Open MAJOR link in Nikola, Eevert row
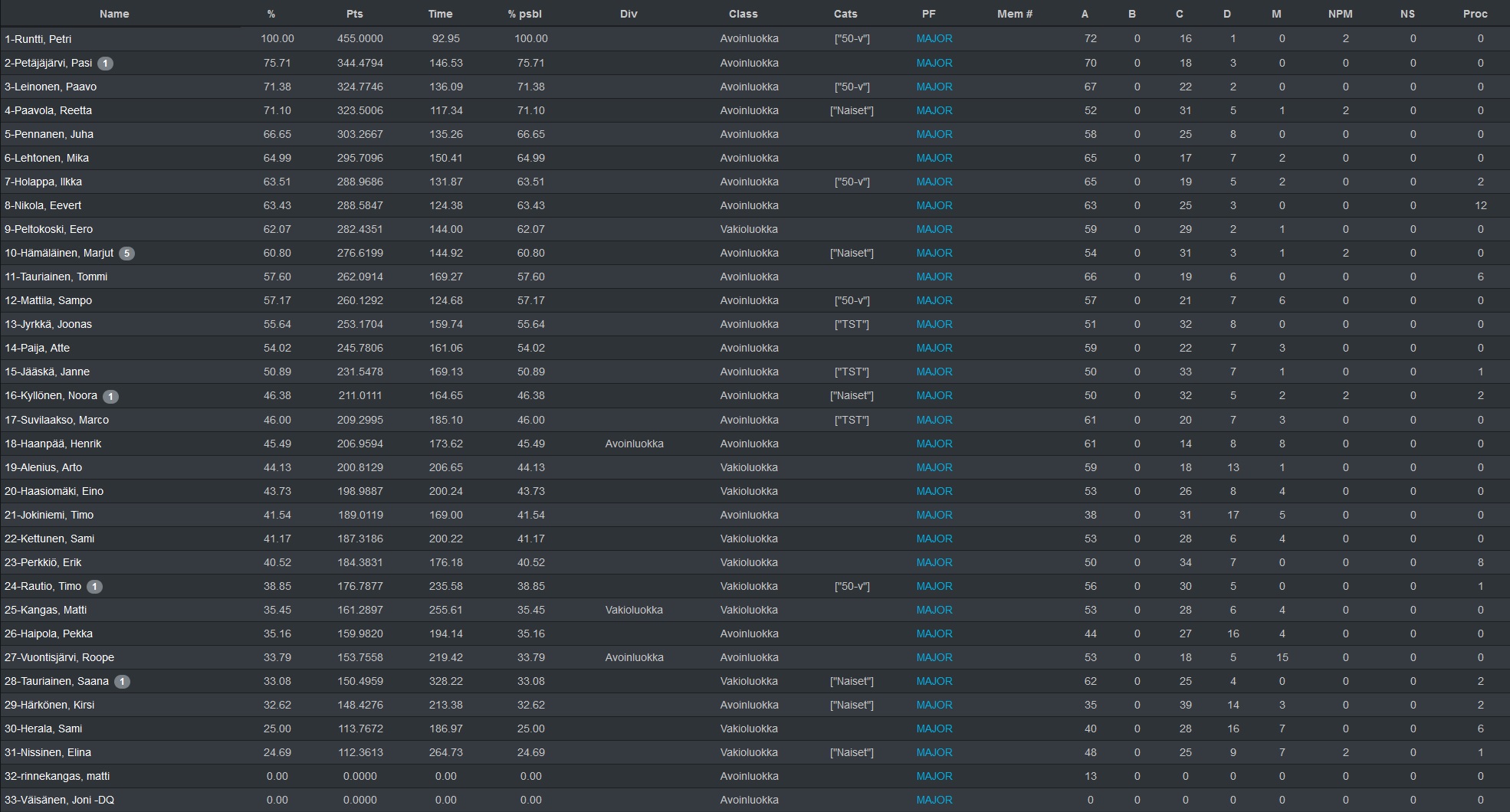This screenshot has height=812, width=1510. tap(934, 205)
